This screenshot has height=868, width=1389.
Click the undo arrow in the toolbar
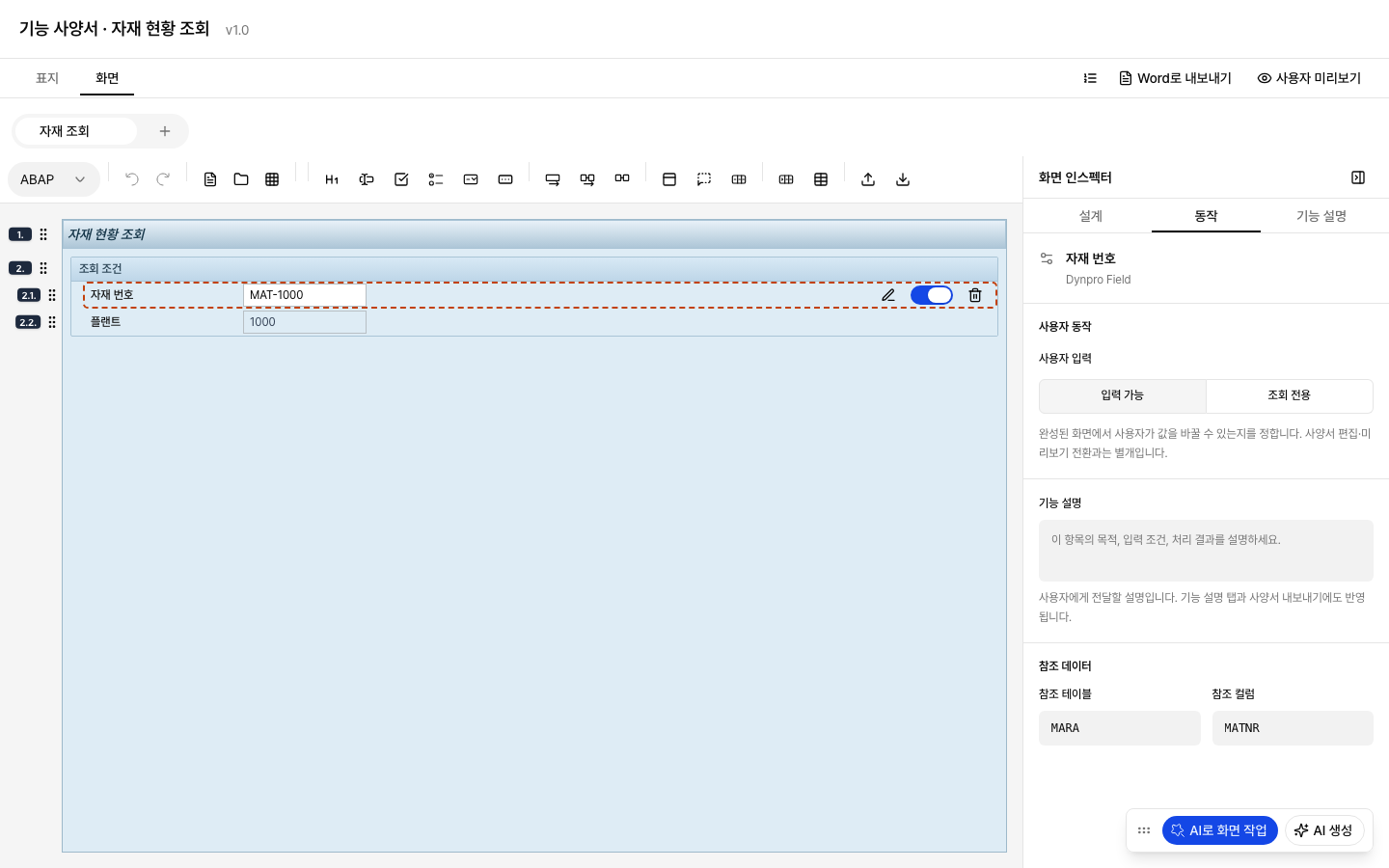pyautogui.click(x=132, y=179)
